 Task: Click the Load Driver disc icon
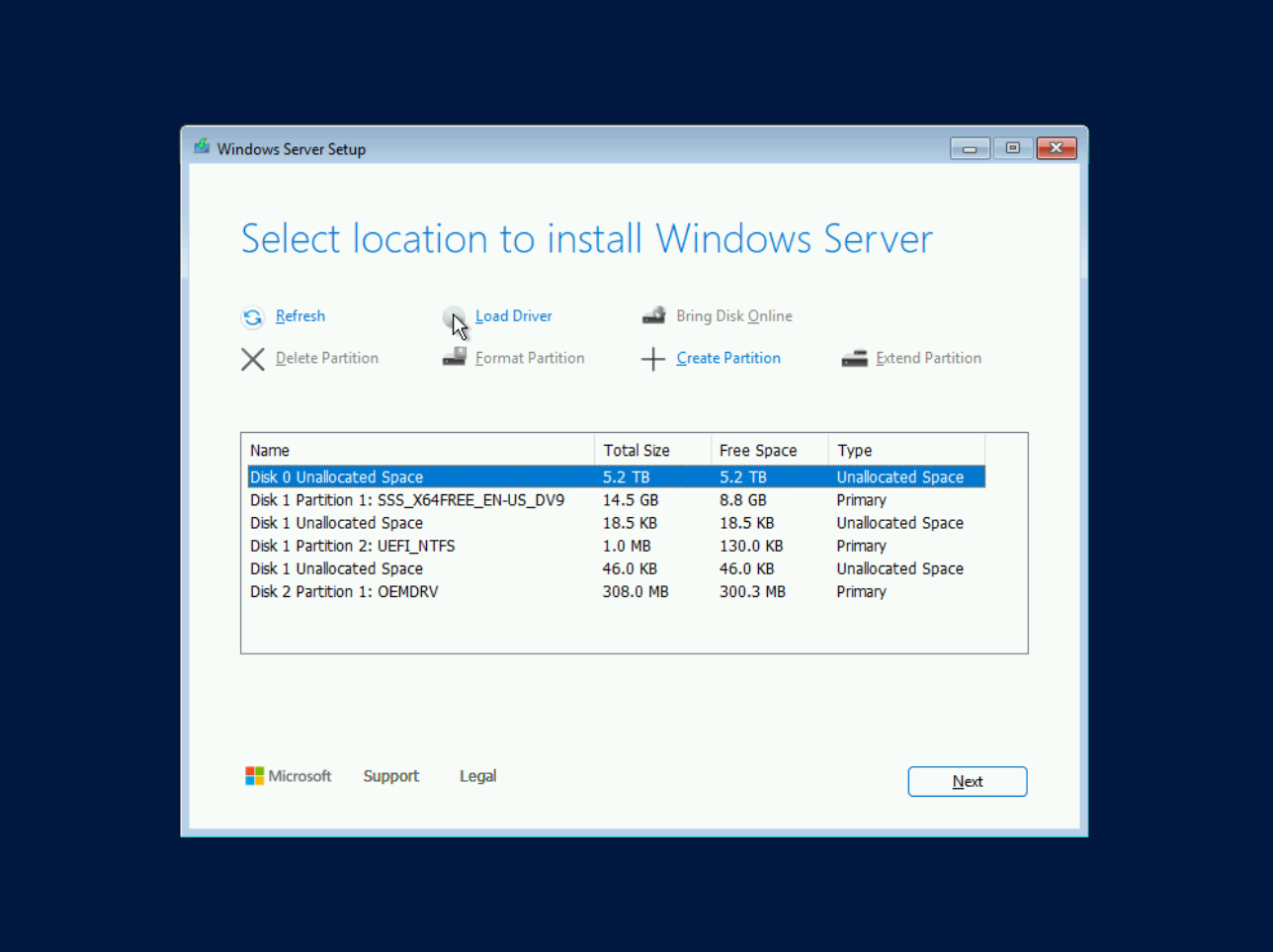454,317
